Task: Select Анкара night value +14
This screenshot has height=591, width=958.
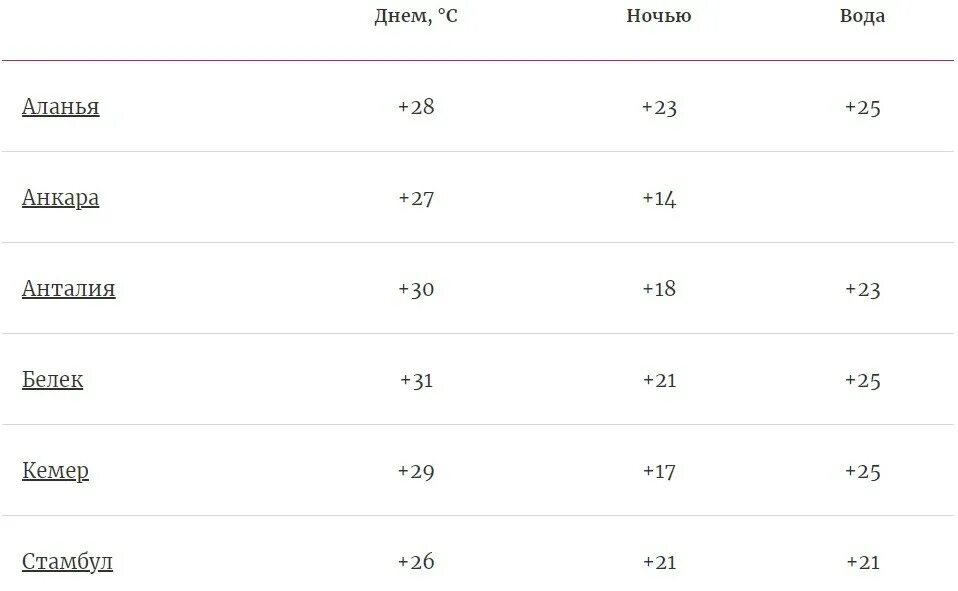Action: point(659,198)
